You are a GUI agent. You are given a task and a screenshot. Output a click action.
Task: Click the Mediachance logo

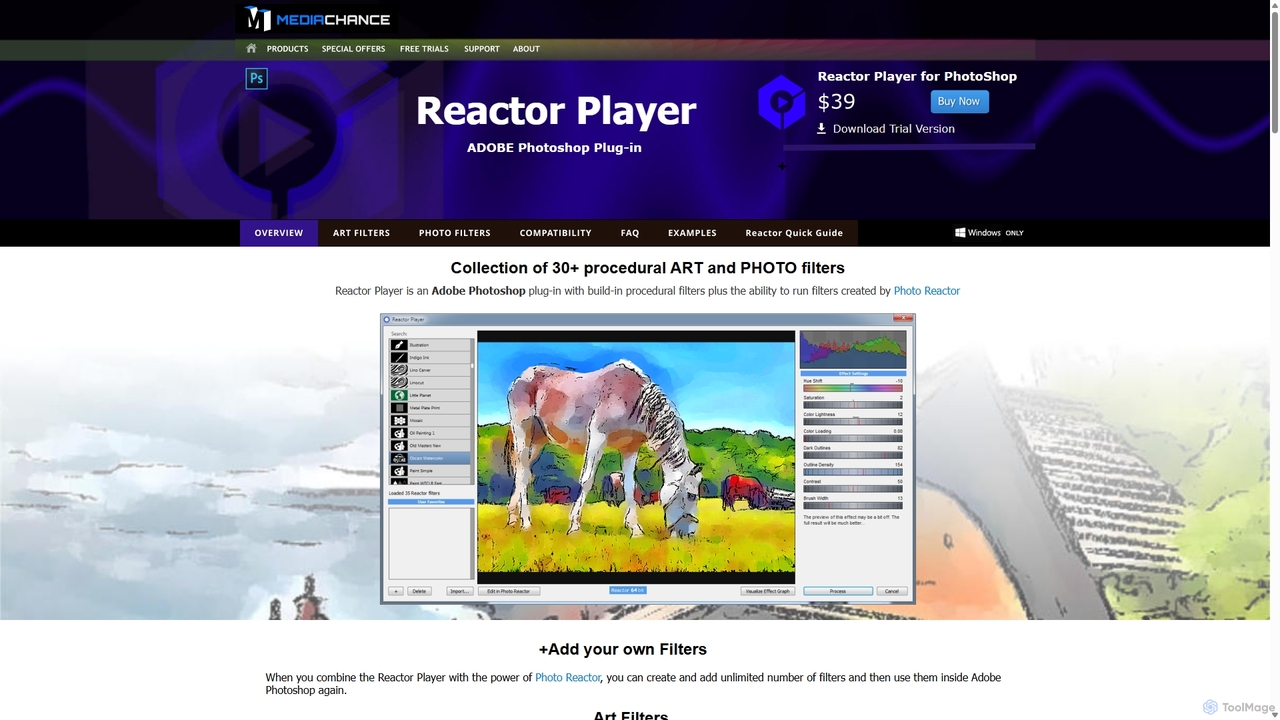tap(317, 19)
